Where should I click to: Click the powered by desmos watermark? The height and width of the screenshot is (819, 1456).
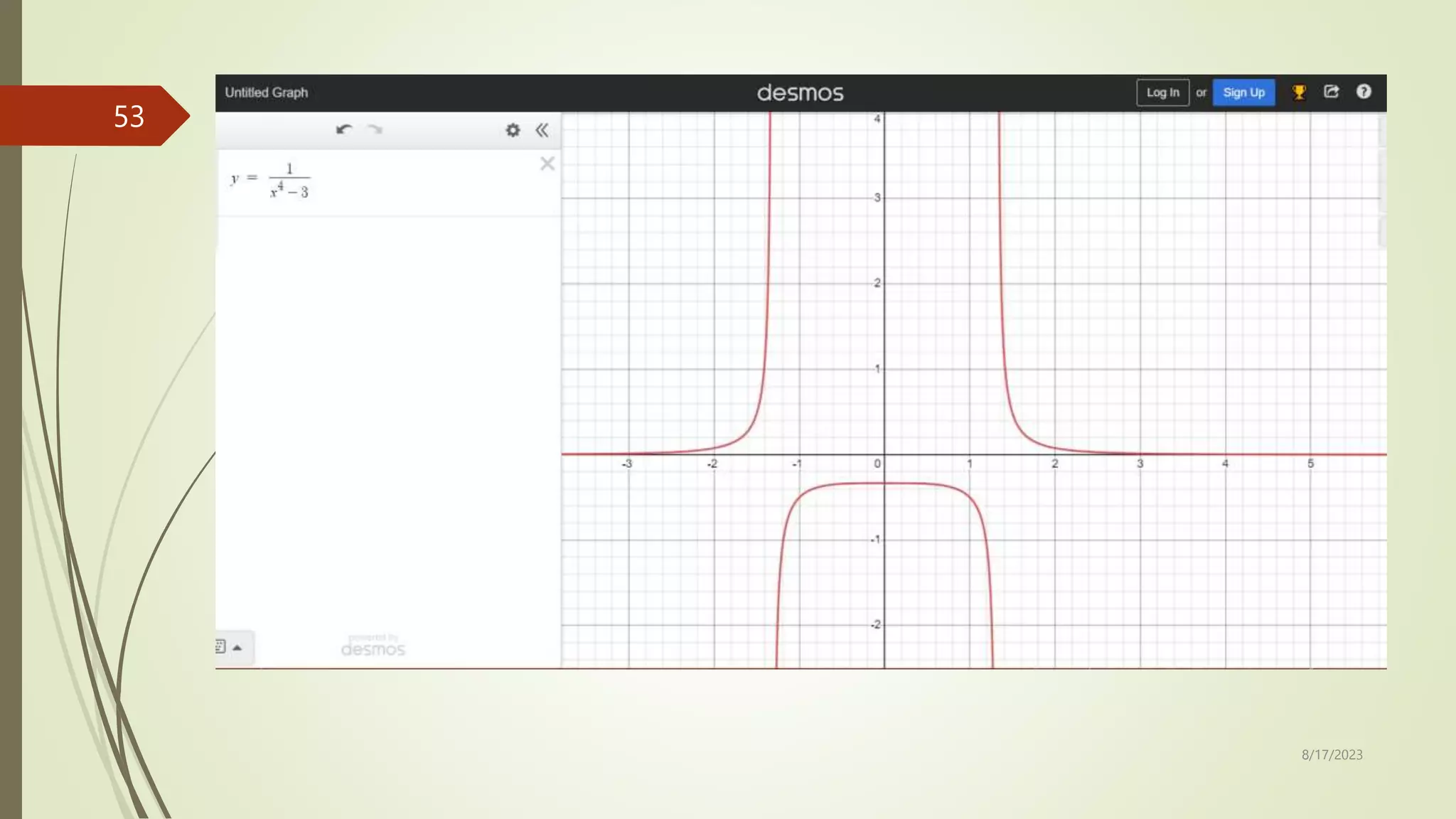click(x=373, y=646)
